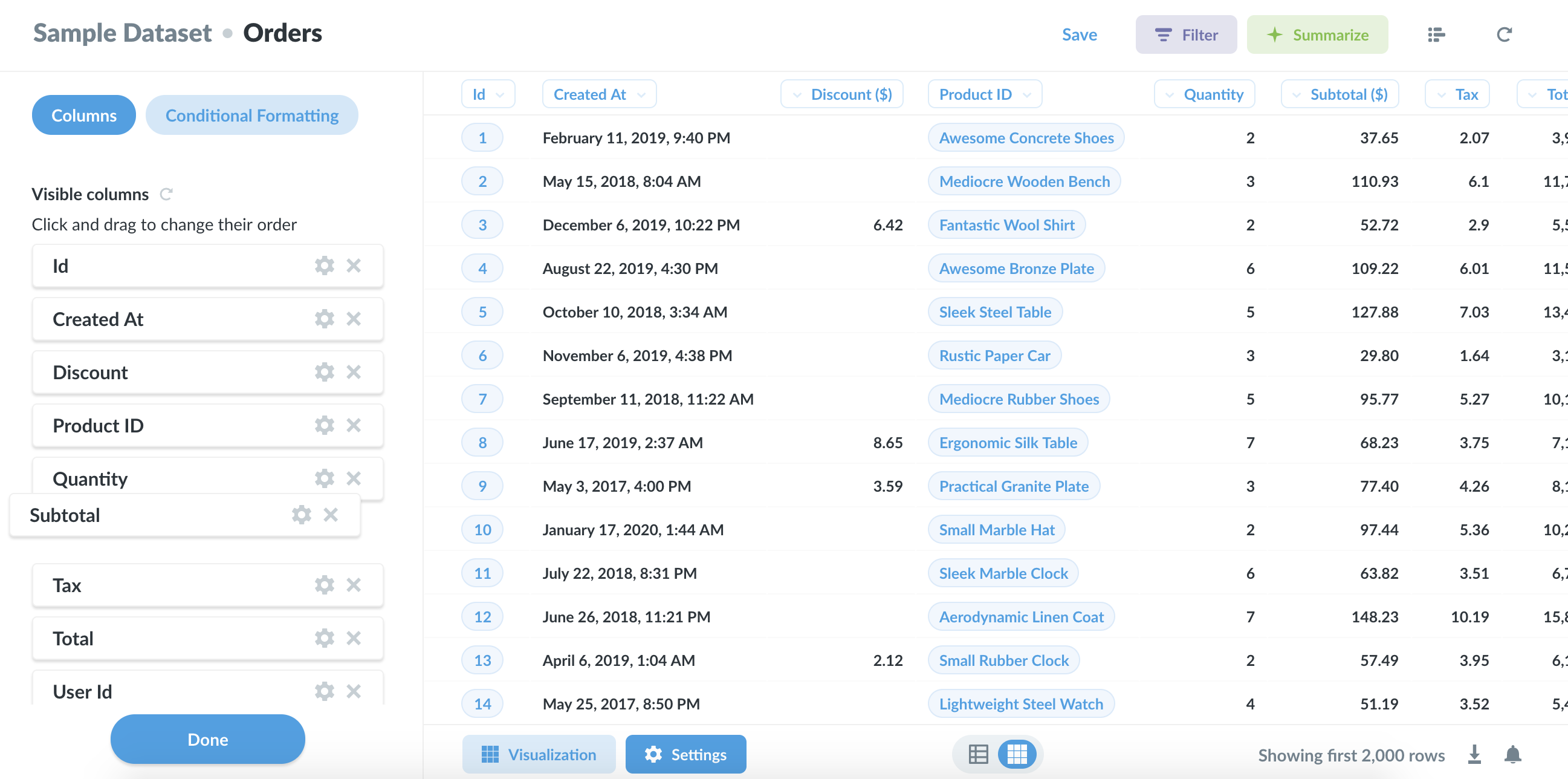
Task: Open the Product ID column header menu
Action: (x=984, y=94)
